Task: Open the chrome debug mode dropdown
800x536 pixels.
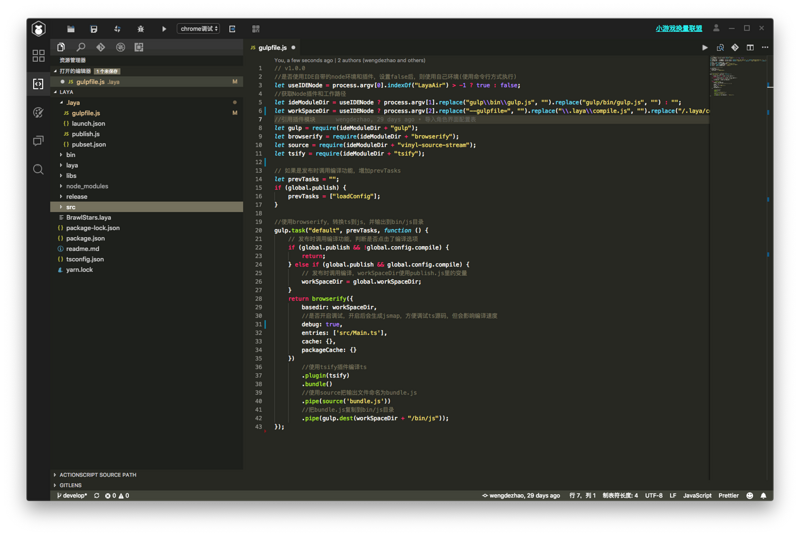Action: (x=198, y=29)
